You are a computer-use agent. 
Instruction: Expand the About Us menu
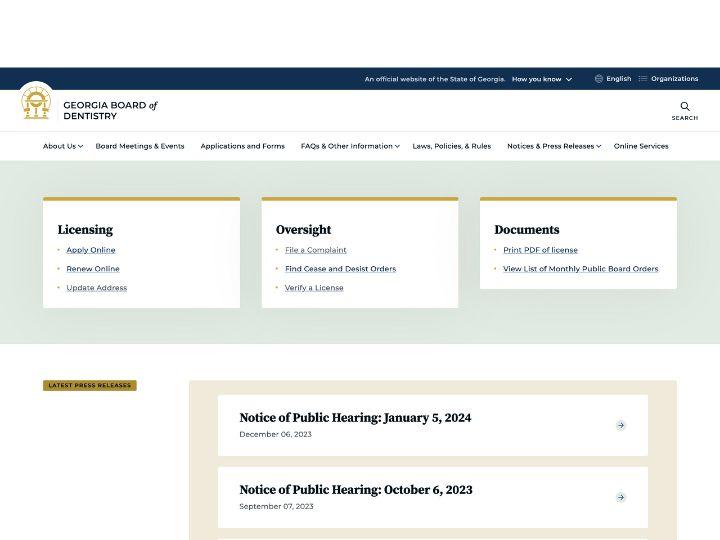coord(63,146)
